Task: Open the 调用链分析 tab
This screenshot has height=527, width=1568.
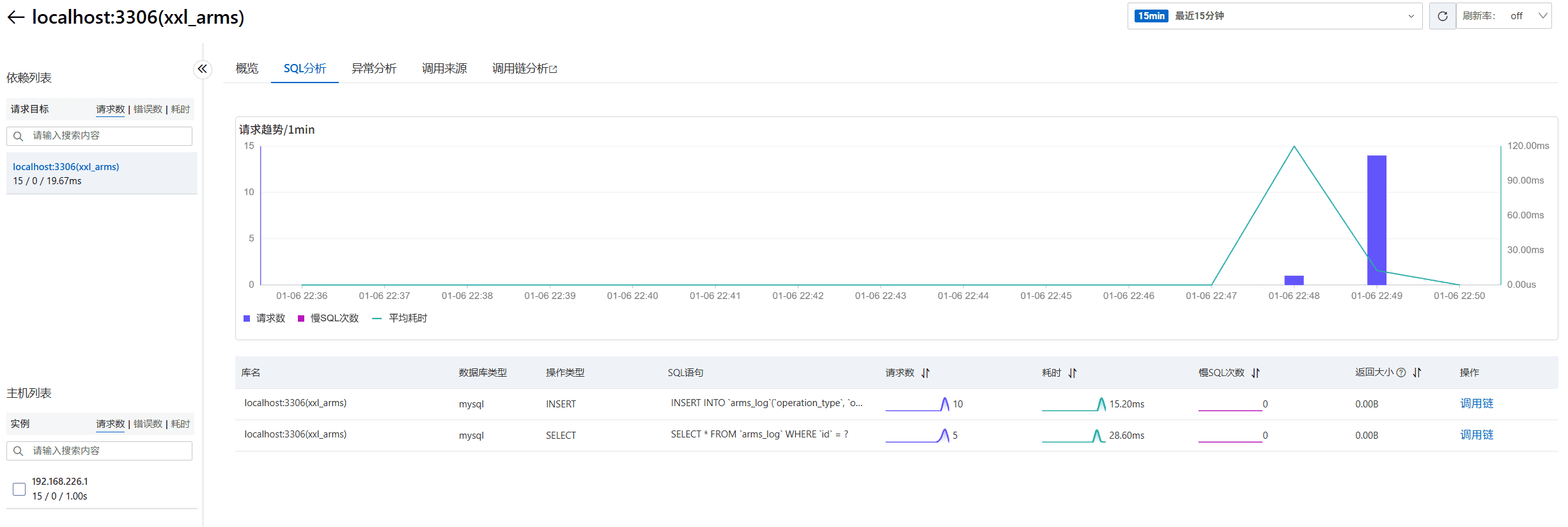Action: pyautogui.click(x=520, y=68)
